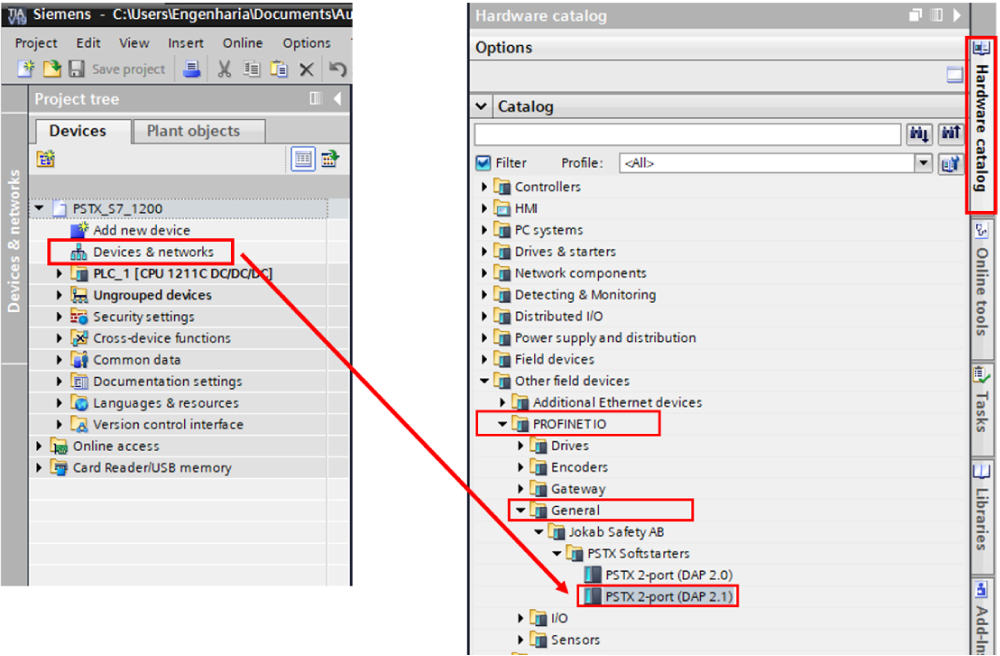The width and height of the screenshot is (1000, 656).
Task: Click the Undo arrow icon
Action: click(x=337, y=69)
